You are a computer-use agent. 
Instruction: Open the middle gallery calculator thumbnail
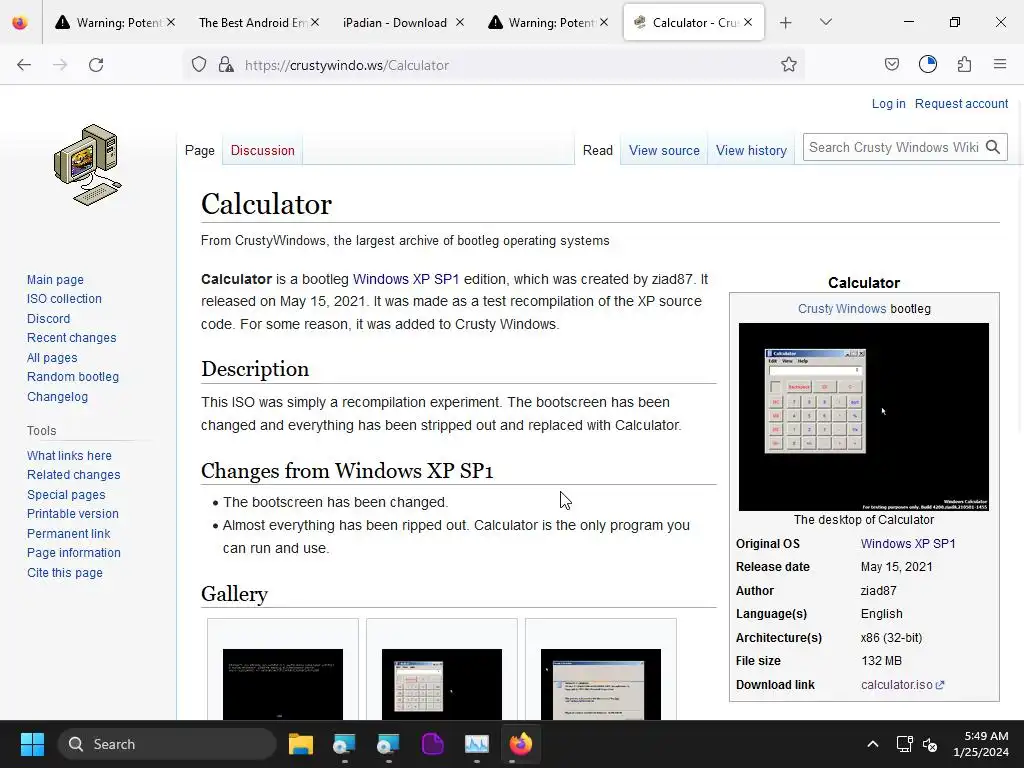(x=442, y=684)
